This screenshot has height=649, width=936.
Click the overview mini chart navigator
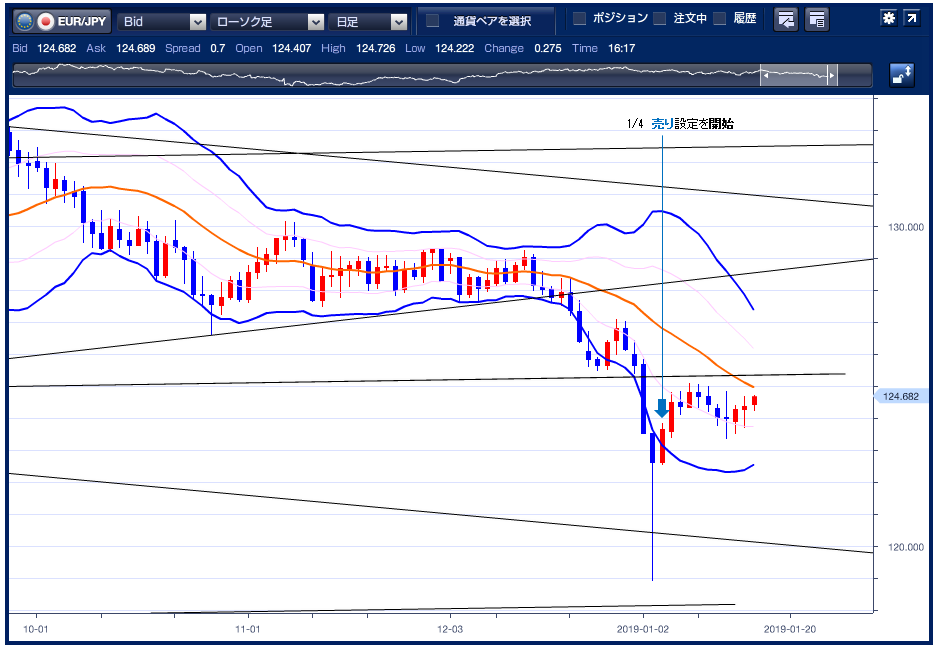point(442,76)
